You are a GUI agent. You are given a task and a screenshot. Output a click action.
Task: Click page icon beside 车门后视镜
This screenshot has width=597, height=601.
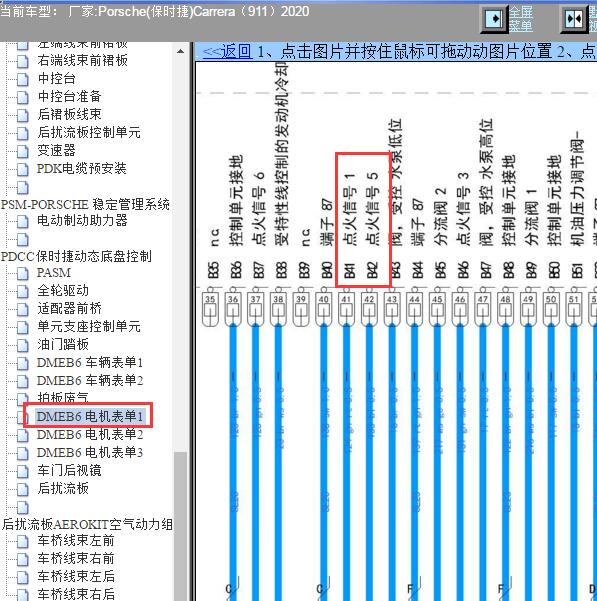[23, 471]
